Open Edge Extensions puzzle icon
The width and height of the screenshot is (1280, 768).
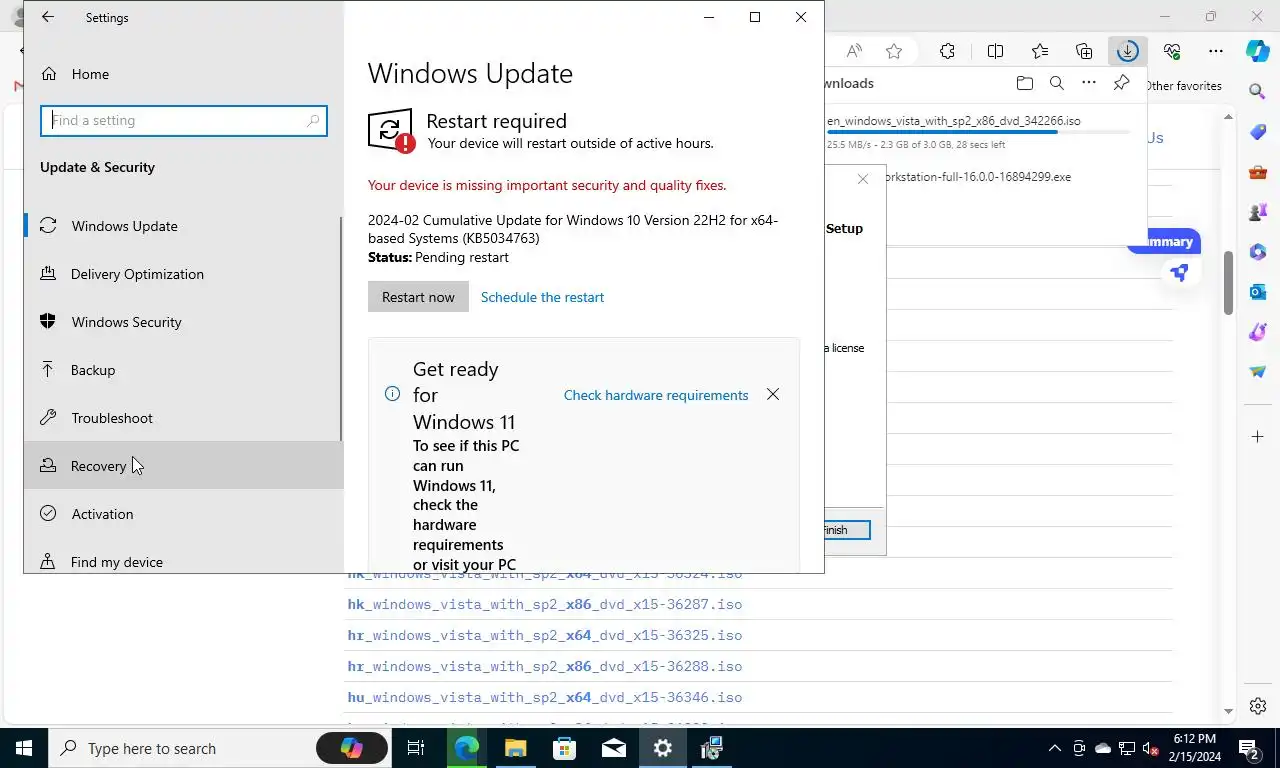947,51
